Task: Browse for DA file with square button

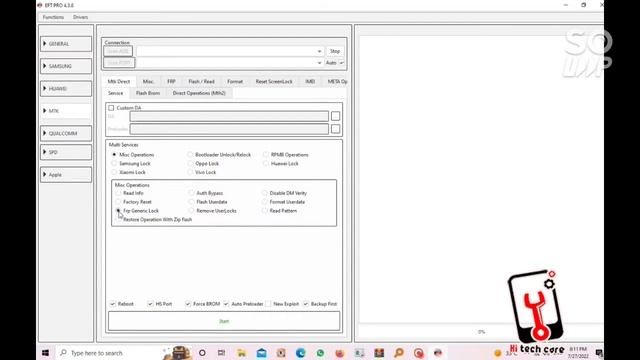Action: (335, 116)
